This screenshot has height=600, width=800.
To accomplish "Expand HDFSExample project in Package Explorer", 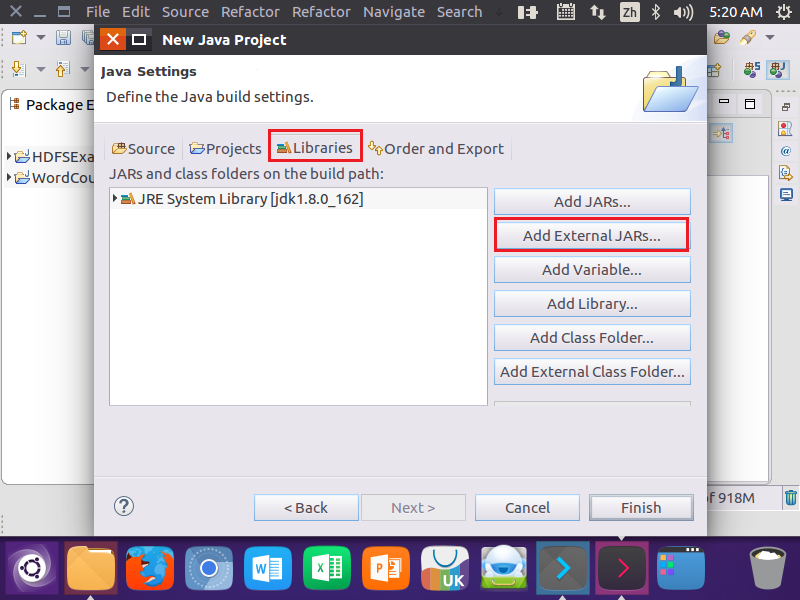I will pos(9,156).
